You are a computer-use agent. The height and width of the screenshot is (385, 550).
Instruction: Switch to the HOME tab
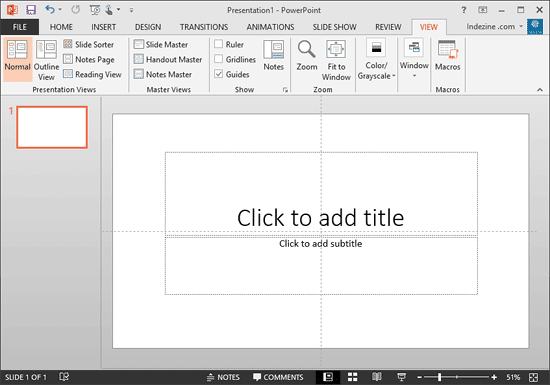point(61,27)
